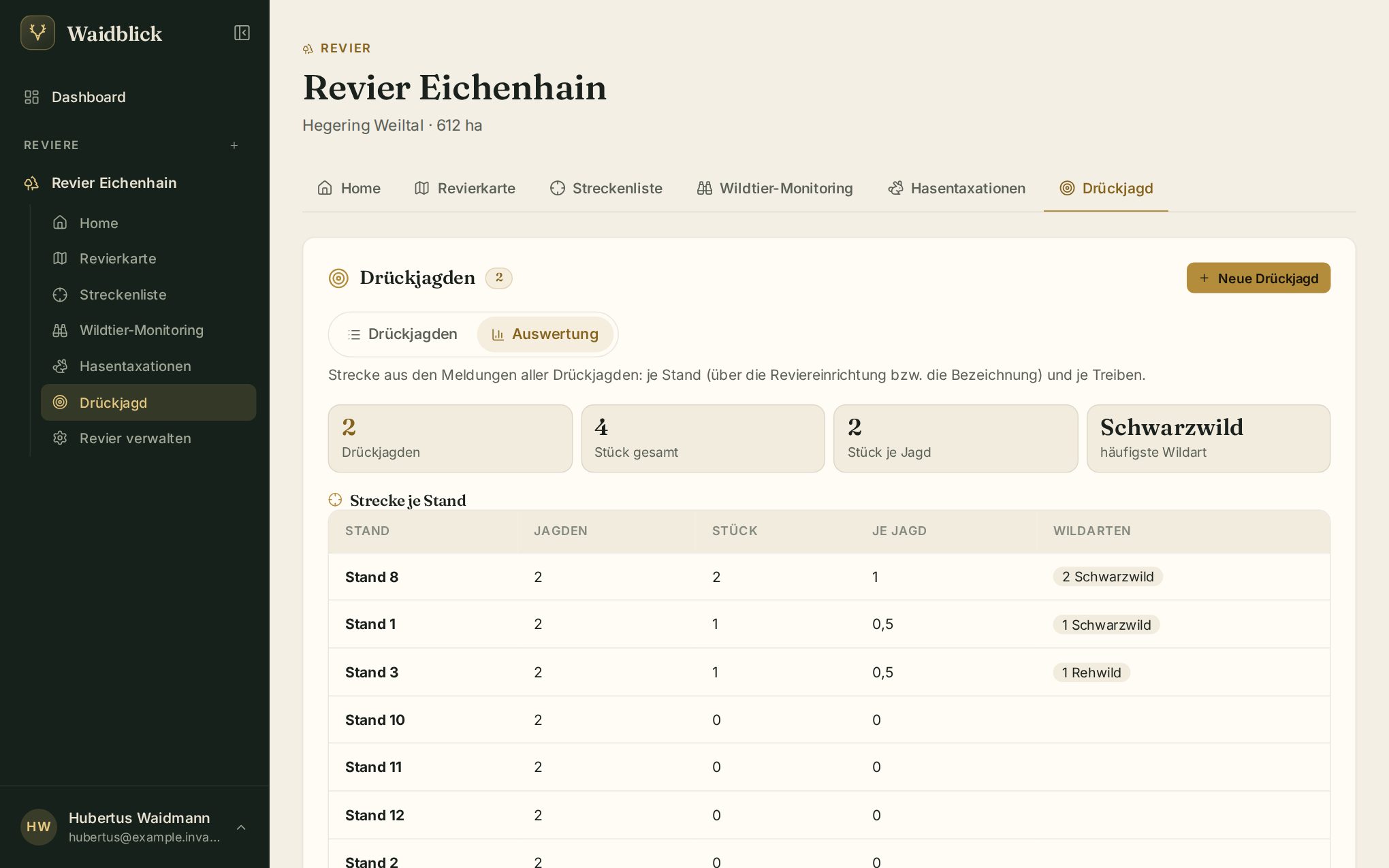Switch to the Wildtier-Monitoring tab
Viewport: 1389px width, 868px height.
coord(775,188)
